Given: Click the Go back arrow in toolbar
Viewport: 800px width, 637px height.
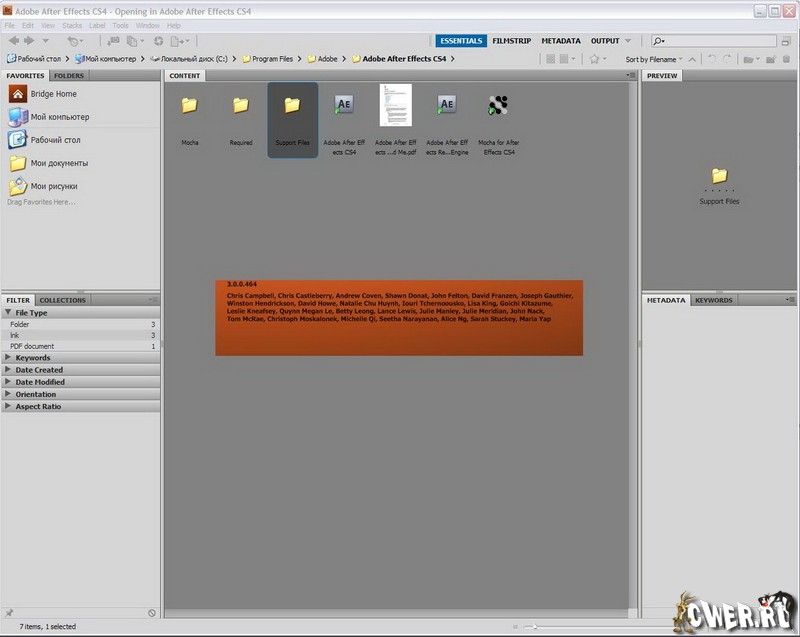Looking at the screenshot, I should click(12, 41).
